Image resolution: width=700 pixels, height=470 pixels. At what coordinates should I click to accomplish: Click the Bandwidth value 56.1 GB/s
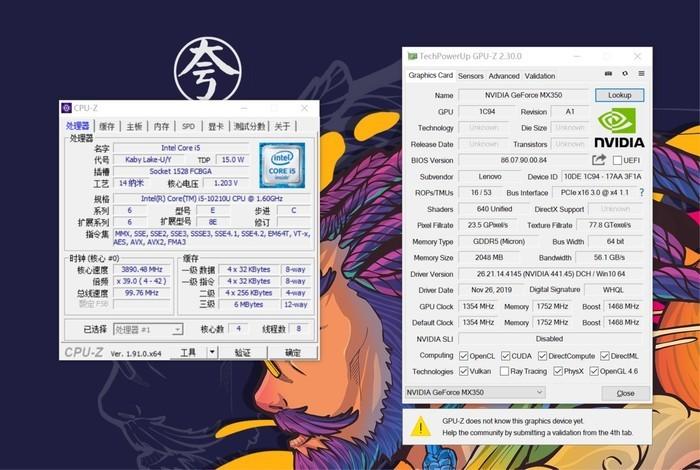(x=609, y=258)
